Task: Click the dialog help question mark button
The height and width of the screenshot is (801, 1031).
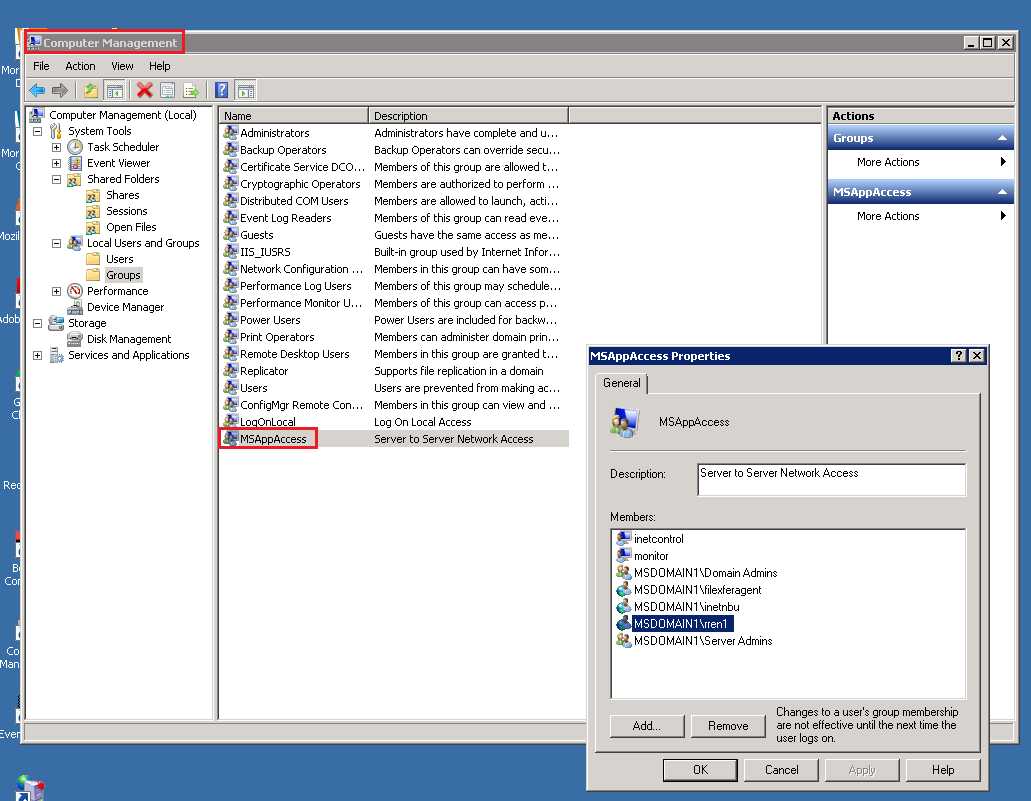Action: pyautogui.click(x=958, y=356)
